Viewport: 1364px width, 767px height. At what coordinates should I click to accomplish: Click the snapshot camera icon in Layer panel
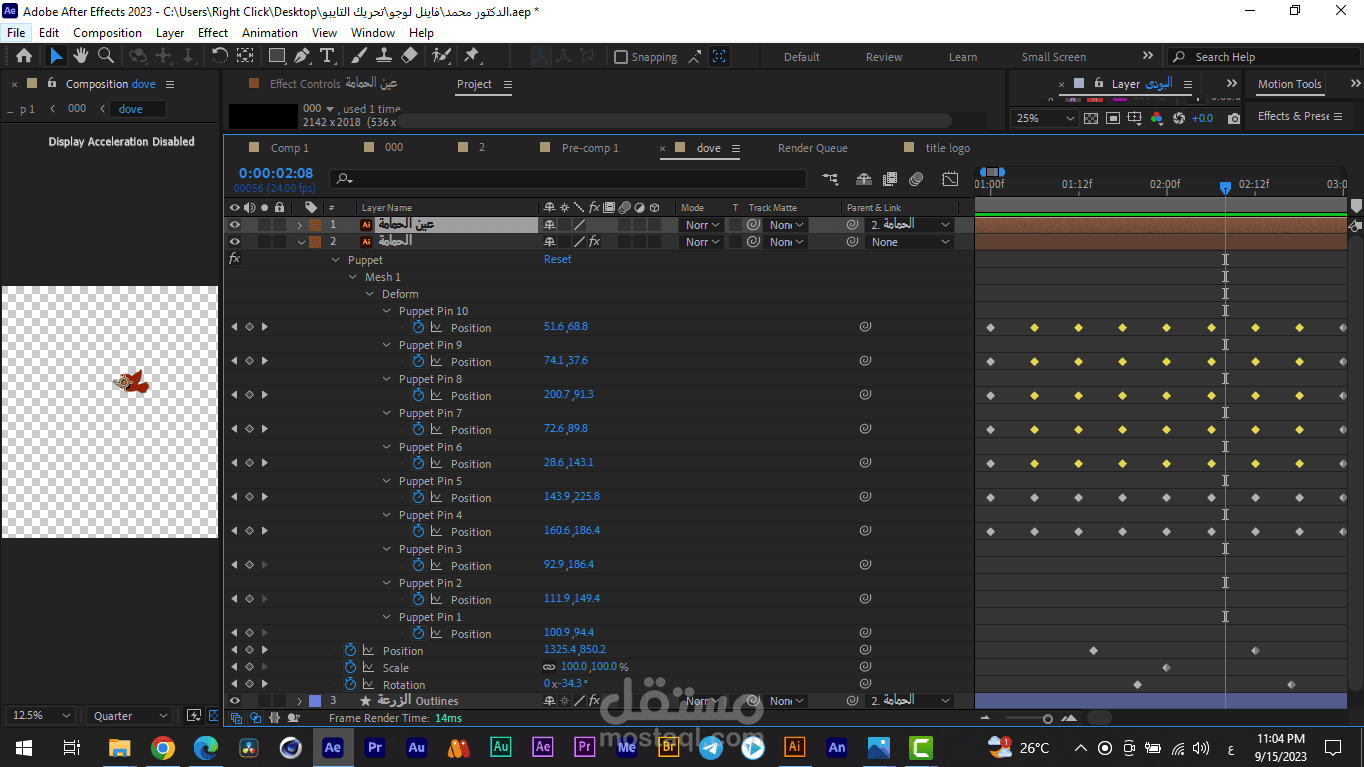click(1234, 118)
